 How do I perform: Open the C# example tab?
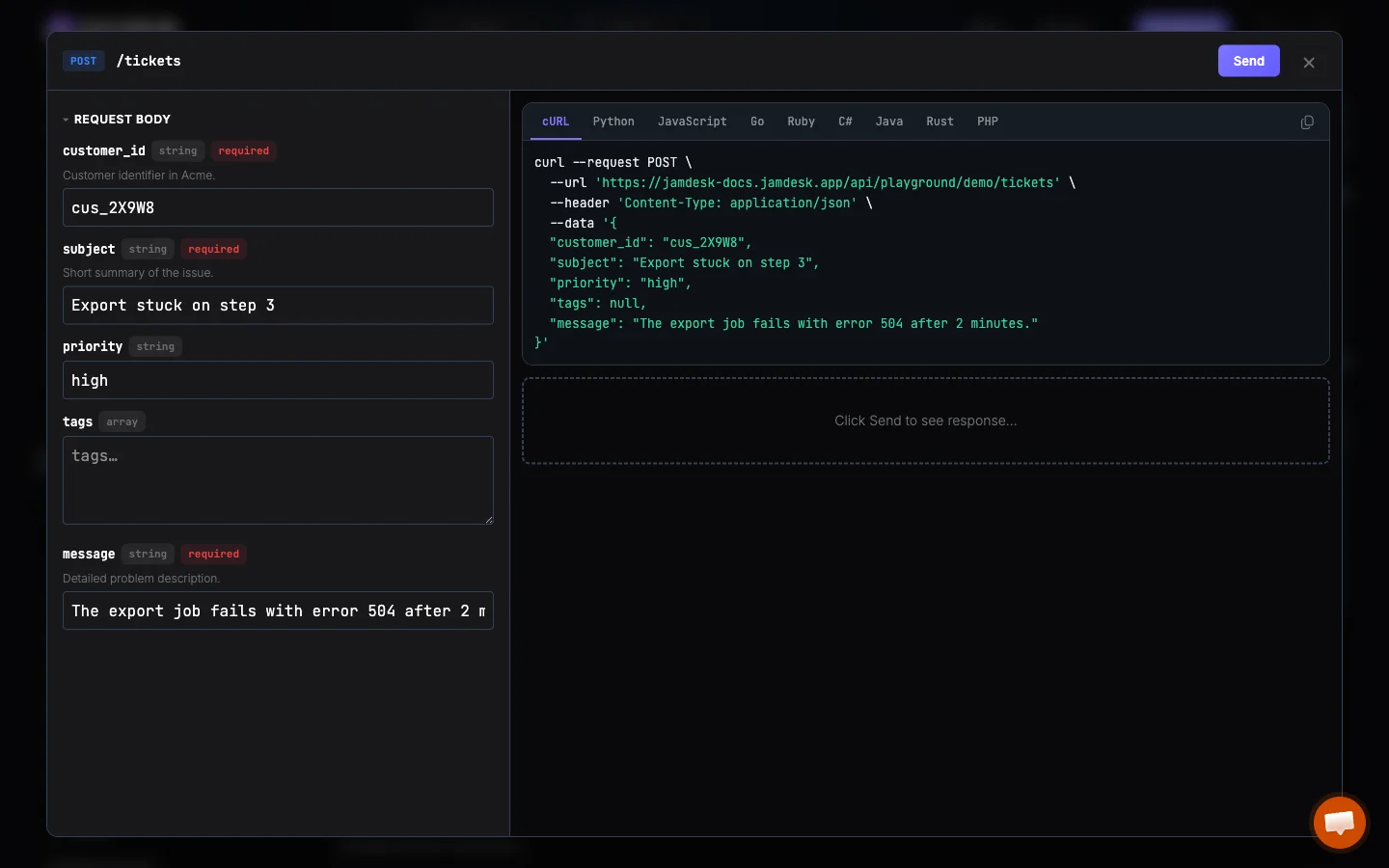click(845, 122)
